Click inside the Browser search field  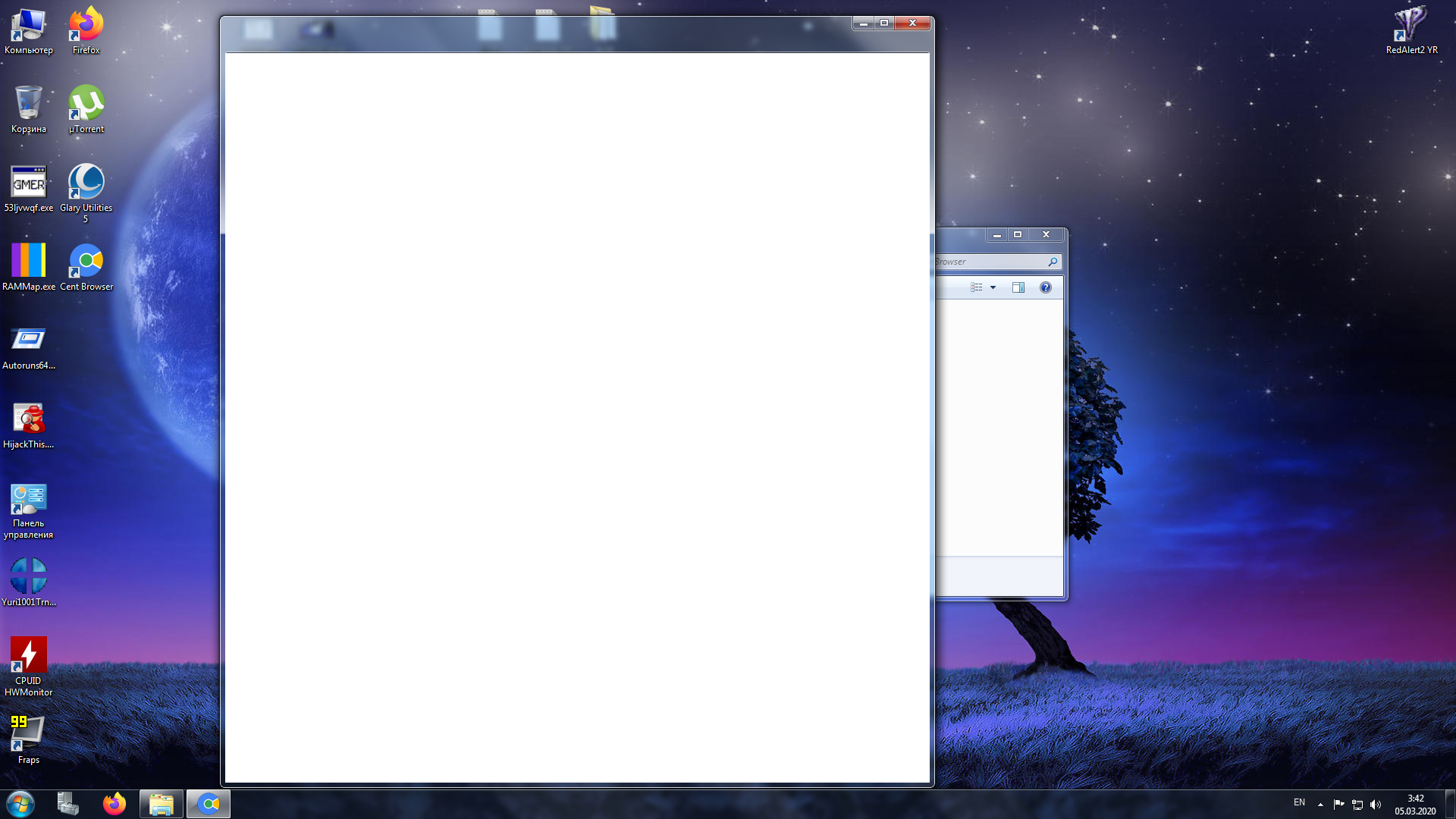point(986,261)
